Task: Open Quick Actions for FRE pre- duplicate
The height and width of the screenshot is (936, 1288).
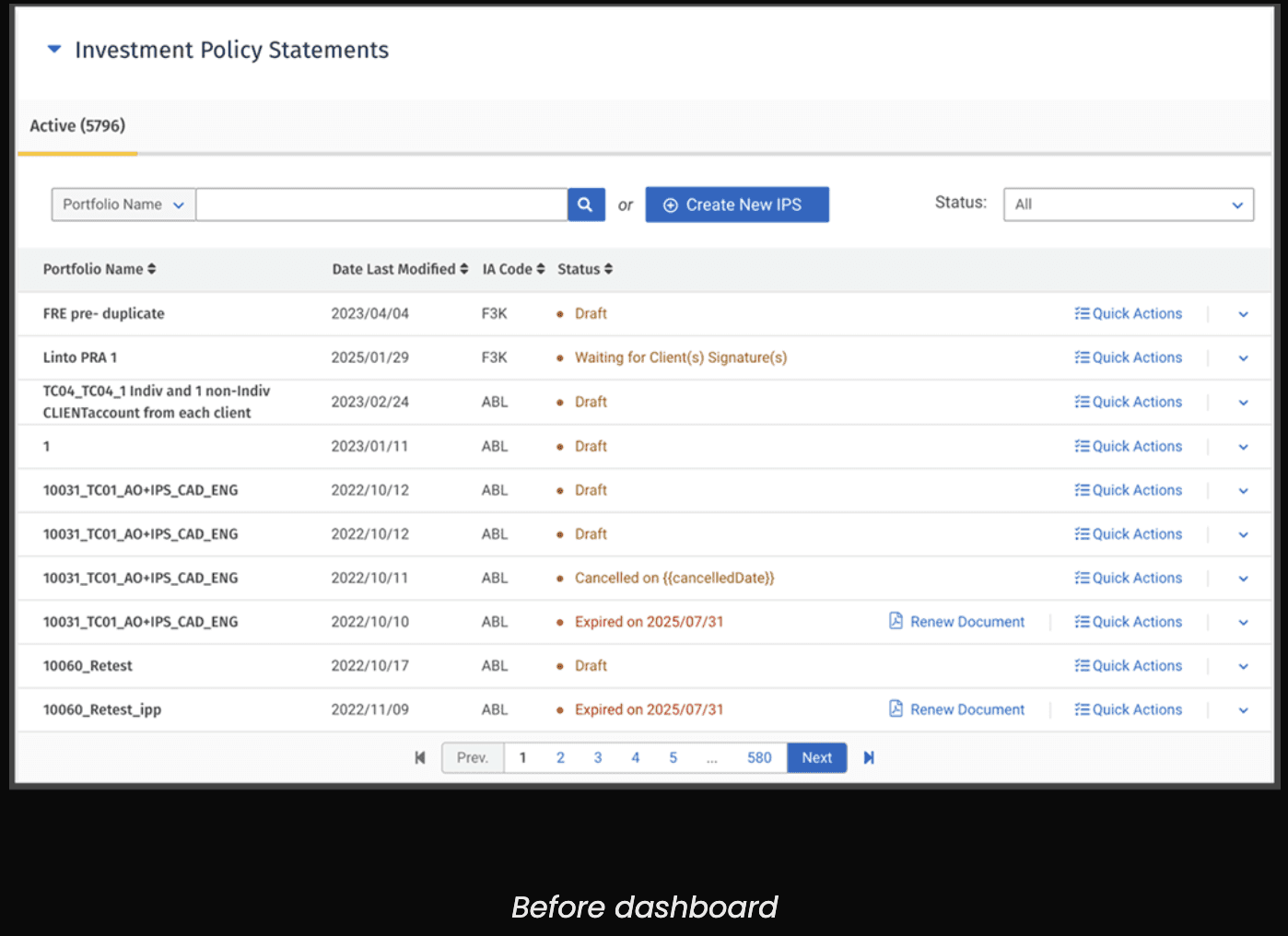Action: pyautogui.click(x=1128, y=313)
